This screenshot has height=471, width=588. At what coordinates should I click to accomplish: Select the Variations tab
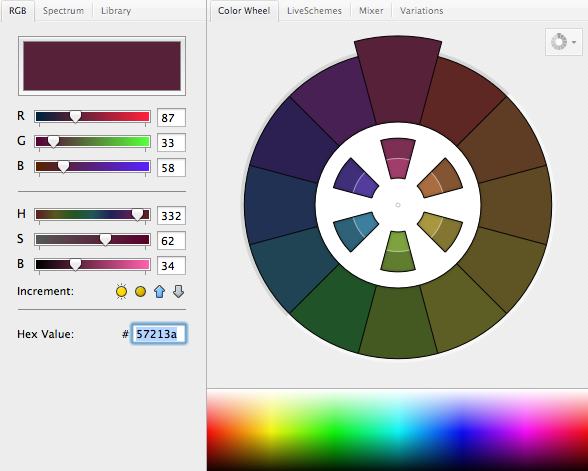tap(421, 10)
